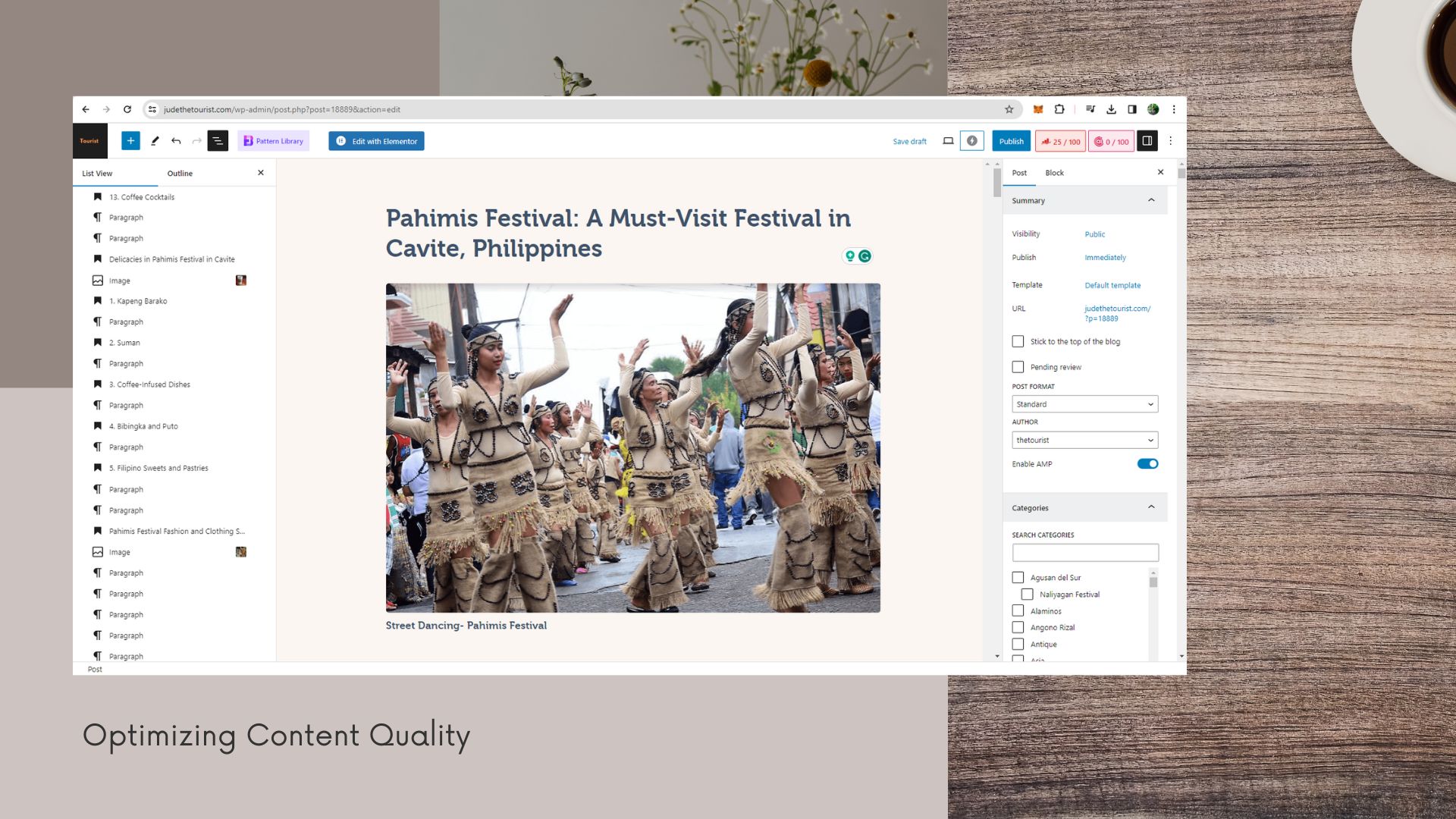Toggle the Document Overview list icon
1456x819 pixels.
[218, 141]
